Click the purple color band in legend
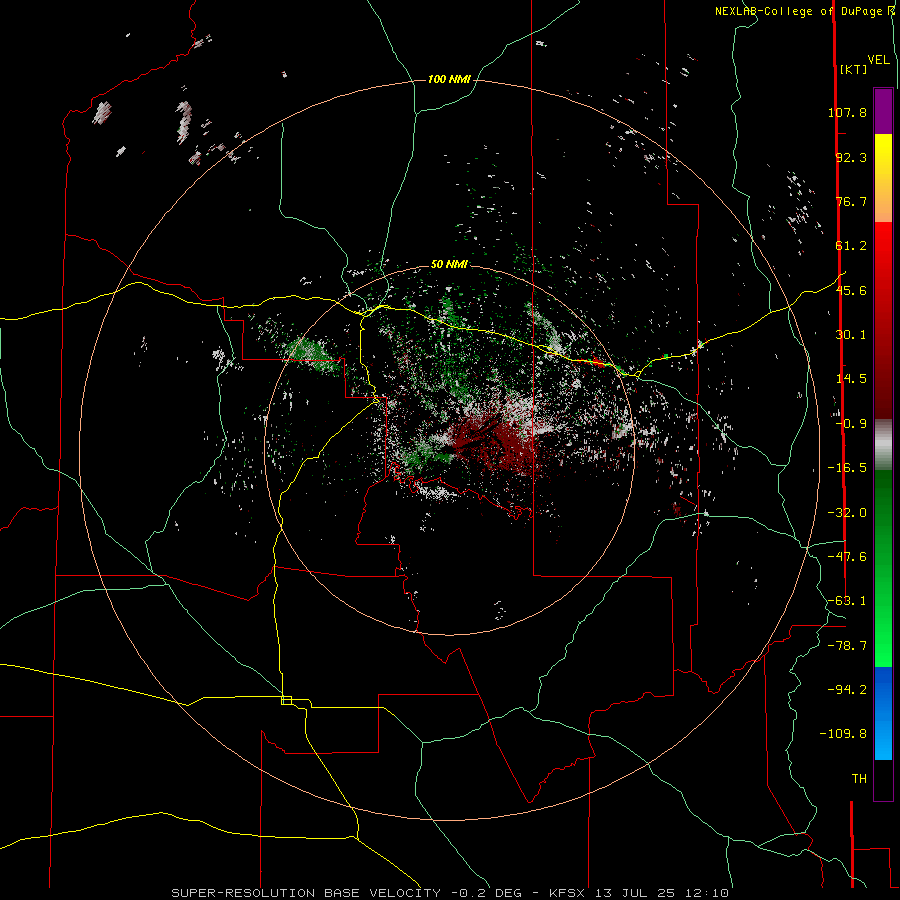 (x=883, y=111)
